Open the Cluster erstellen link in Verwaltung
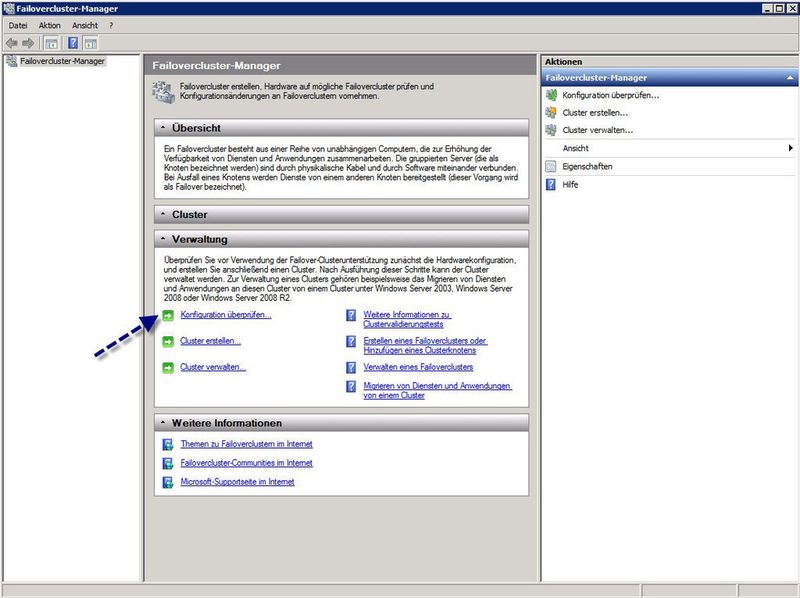 click(210, 341)
